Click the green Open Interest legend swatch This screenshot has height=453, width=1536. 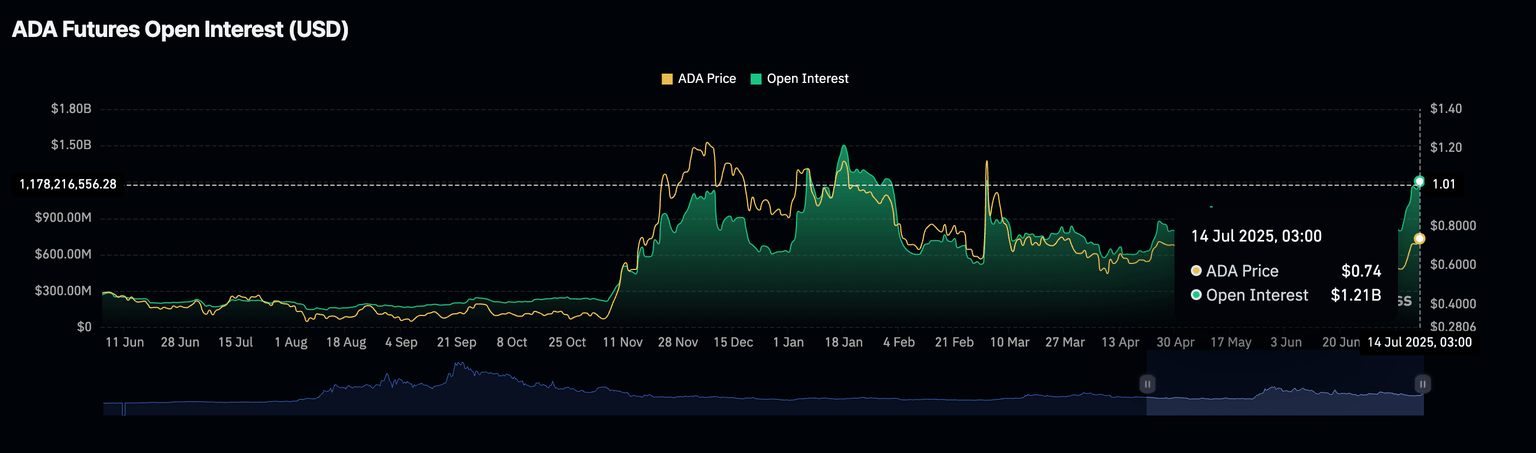[755, 79]
